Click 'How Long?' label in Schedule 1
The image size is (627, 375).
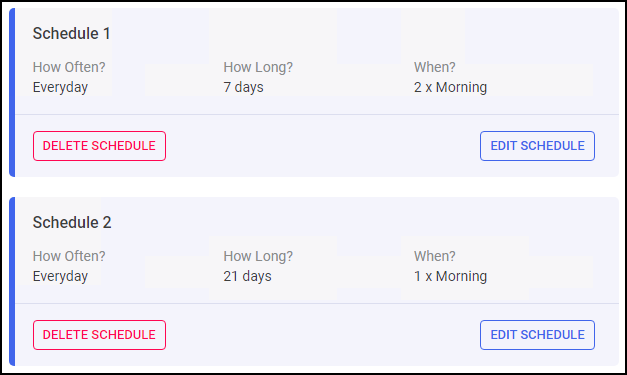(258, 68)
